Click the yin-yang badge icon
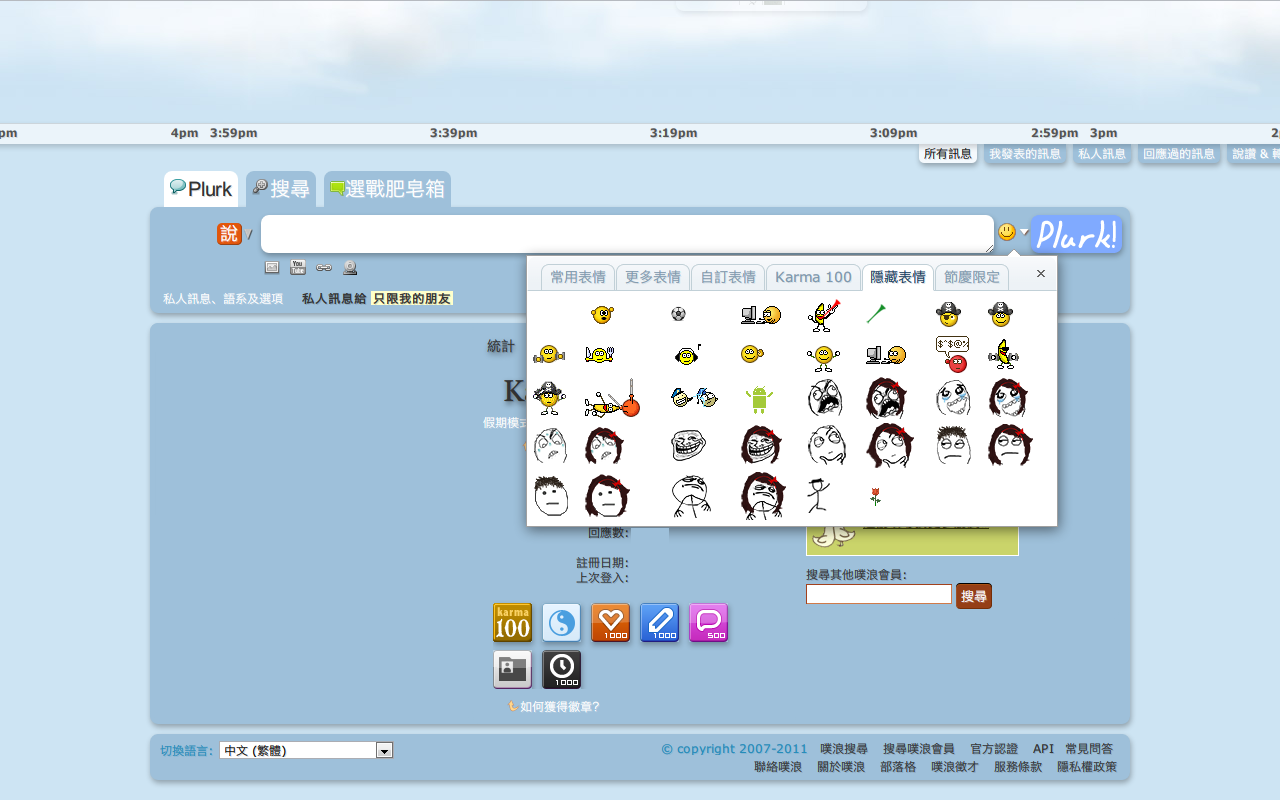This screenshot has height=800, width=1280. point(560,622)
